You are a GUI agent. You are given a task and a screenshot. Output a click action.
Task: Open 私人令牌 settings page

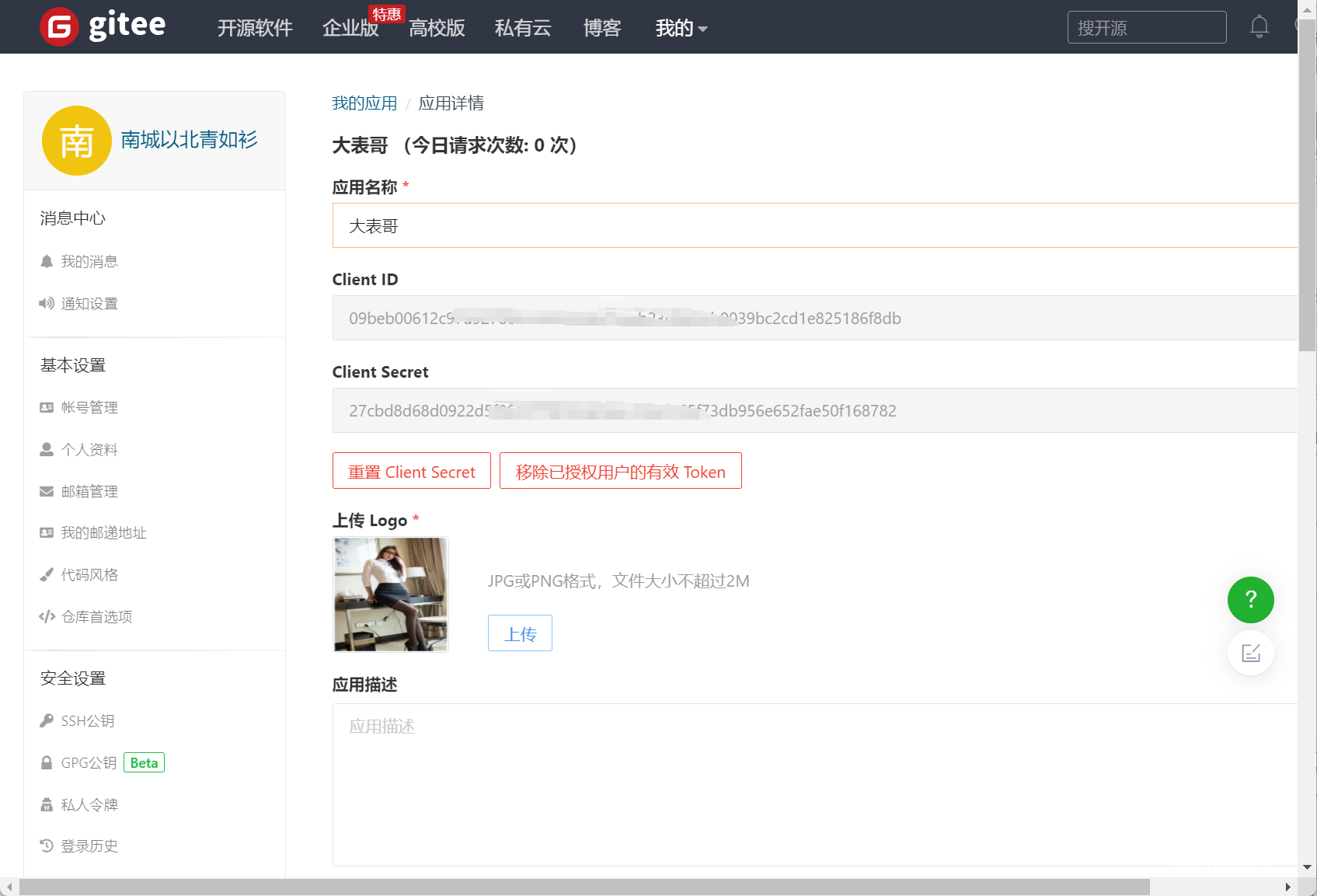click(89, 805)
